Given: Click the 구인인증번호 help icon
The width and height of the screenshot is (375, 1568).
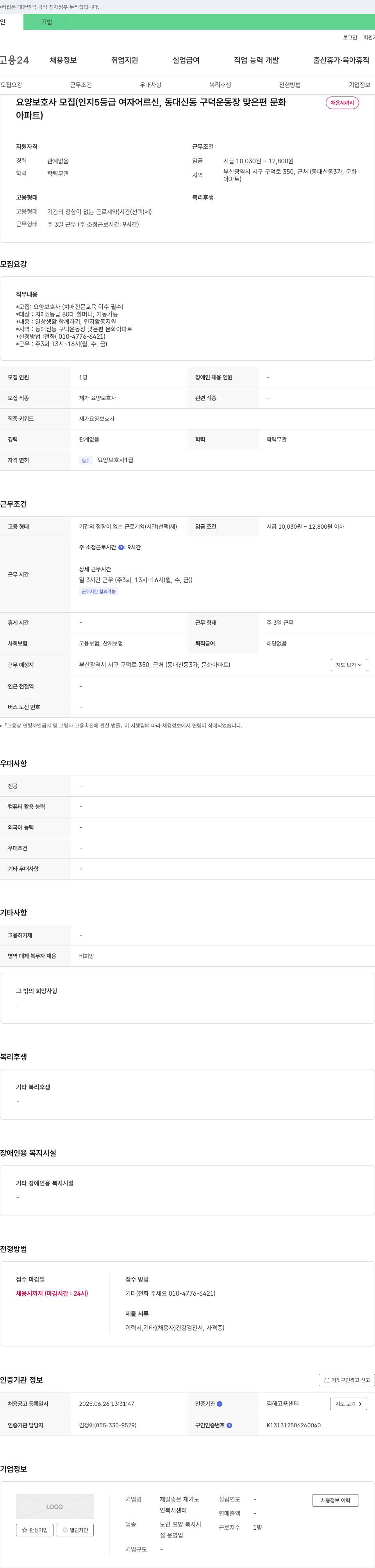Looking at the screenshot, I should (x=230, y=1425).
